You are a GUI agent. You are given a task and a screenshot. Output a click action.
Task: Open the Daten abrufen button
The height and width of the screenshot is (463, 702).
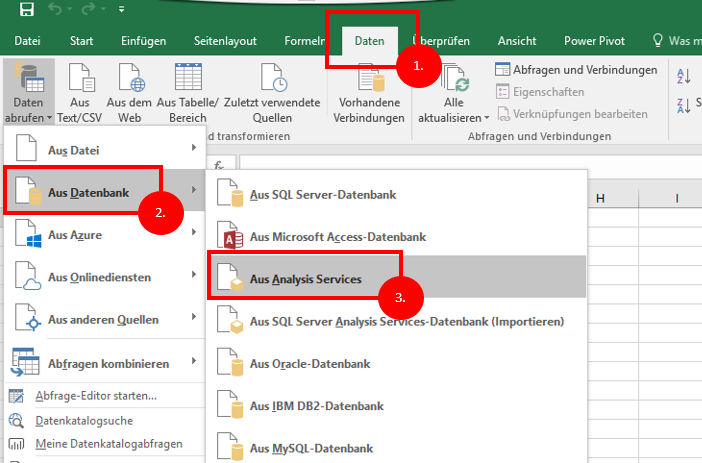point(29,93)
